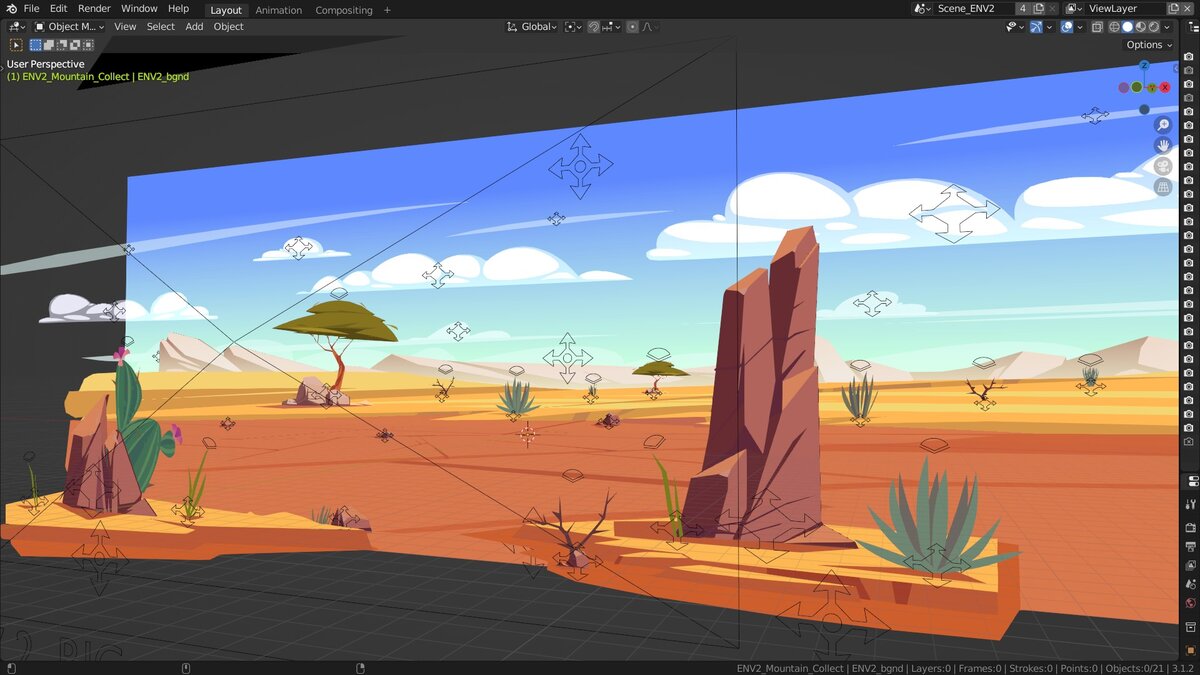This screenshot has height=675, width=1200.
Task: Open the shading options dropdown arrow
Action: pyautogui.click(x=1167, y=27)
